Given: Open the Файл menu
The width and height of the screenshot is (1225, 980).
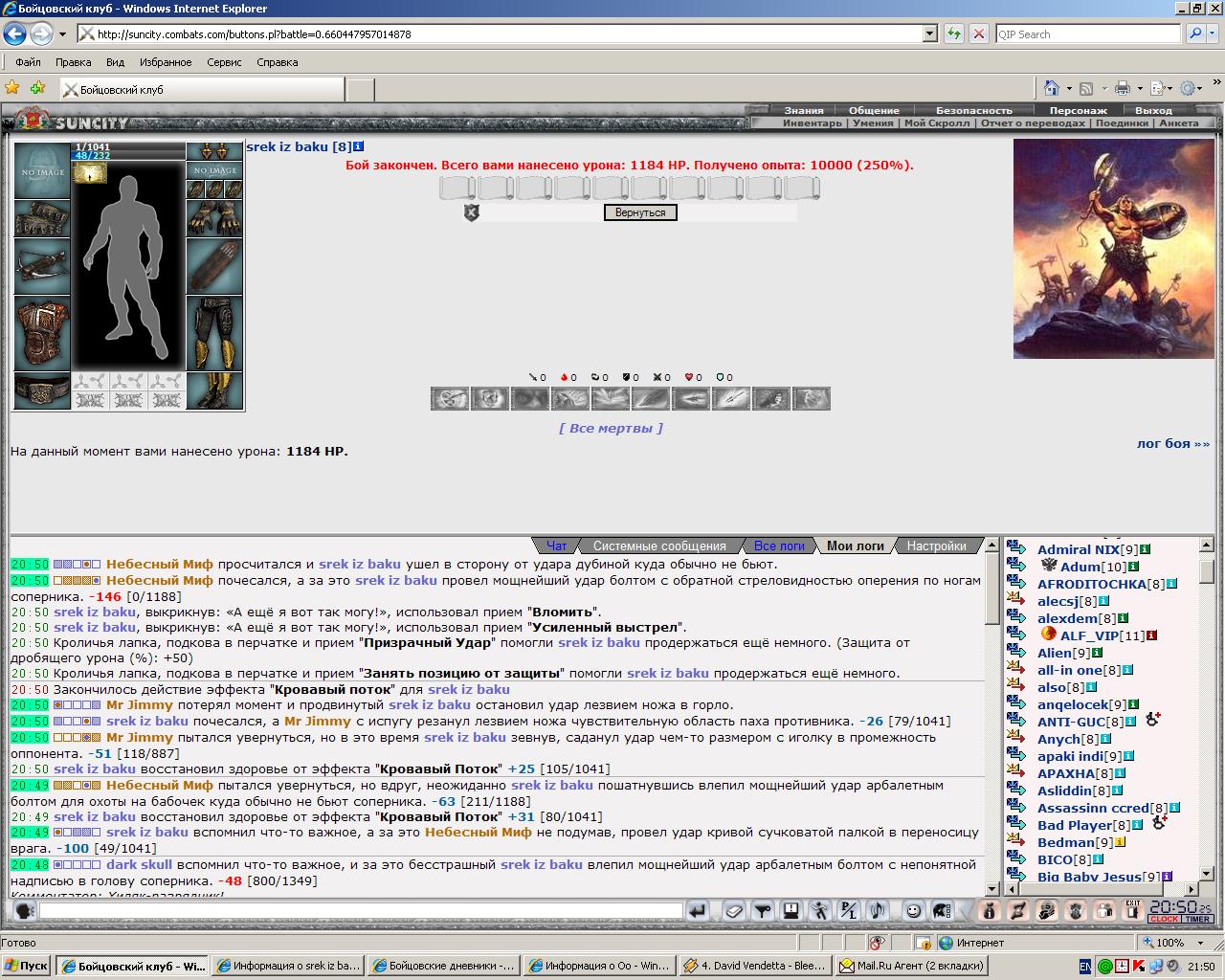Looking at the screenshot, I should (x=28, y=62).
